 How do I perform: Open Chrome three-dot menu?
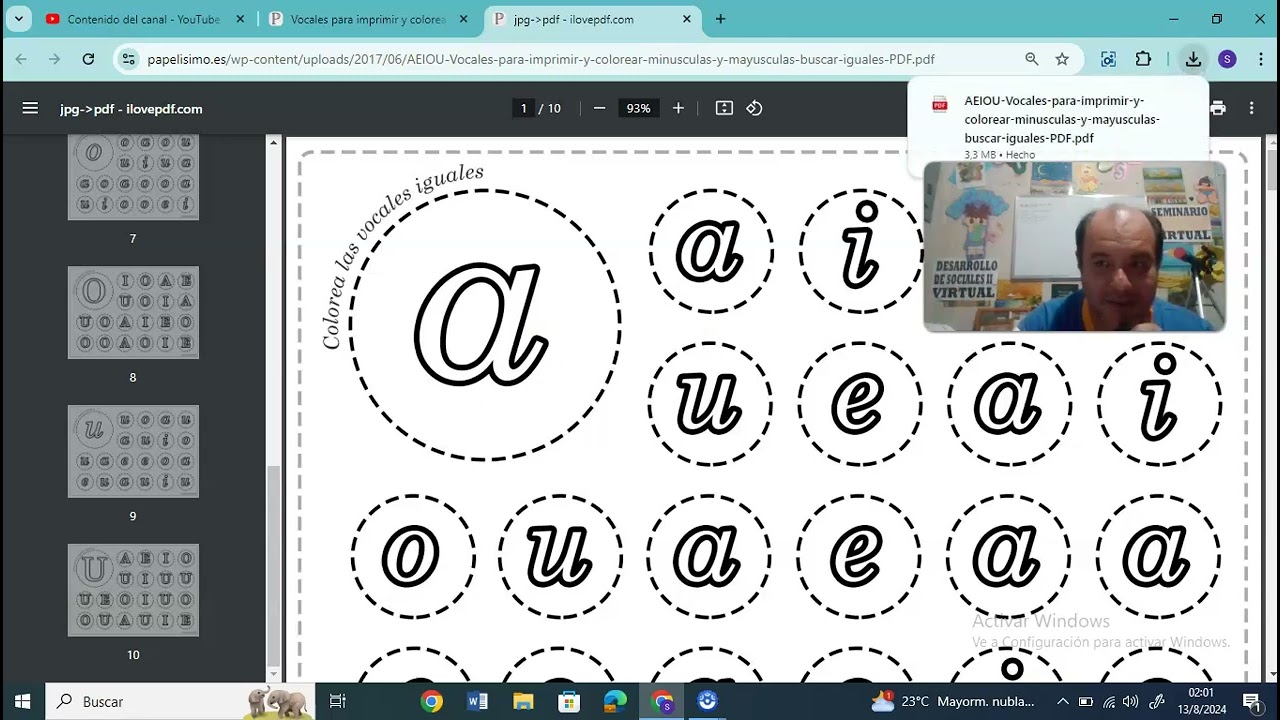pyautogui.click(x=1260, y=59)
